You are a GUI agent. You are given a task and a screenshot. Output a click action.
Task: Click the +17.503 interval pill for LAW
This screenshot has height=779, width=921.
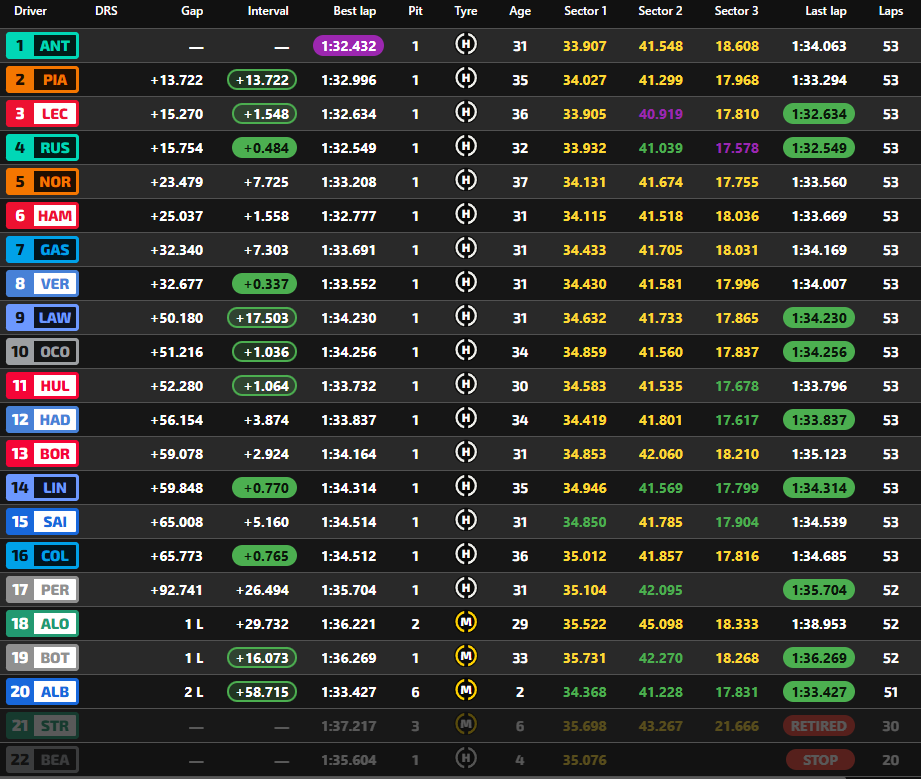[262, 318]
